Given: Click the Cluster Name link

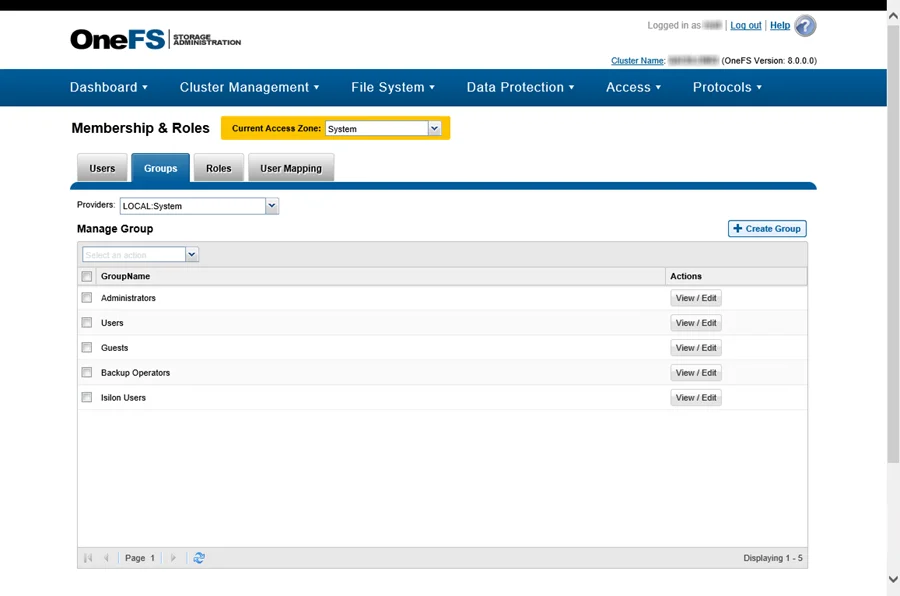Looking at the screenshot, I should click(x=637, y=60).
